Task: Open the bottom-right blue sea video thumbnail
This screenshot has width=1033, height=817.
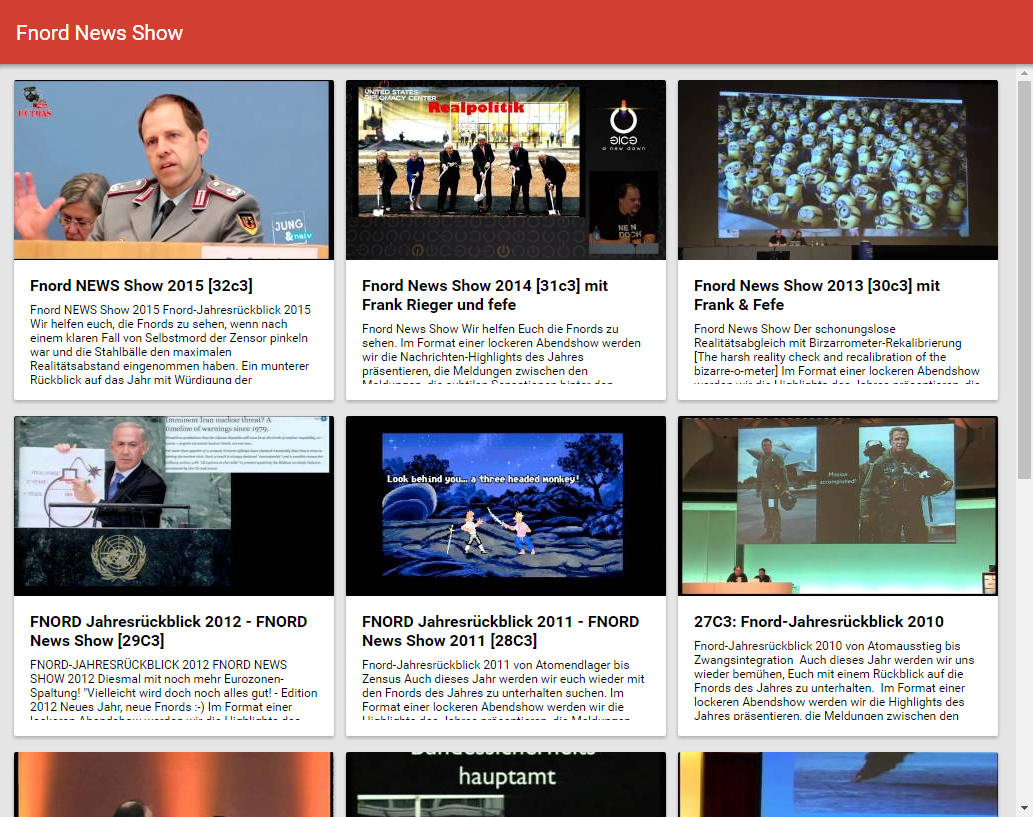Action: [x=838, y=785]
